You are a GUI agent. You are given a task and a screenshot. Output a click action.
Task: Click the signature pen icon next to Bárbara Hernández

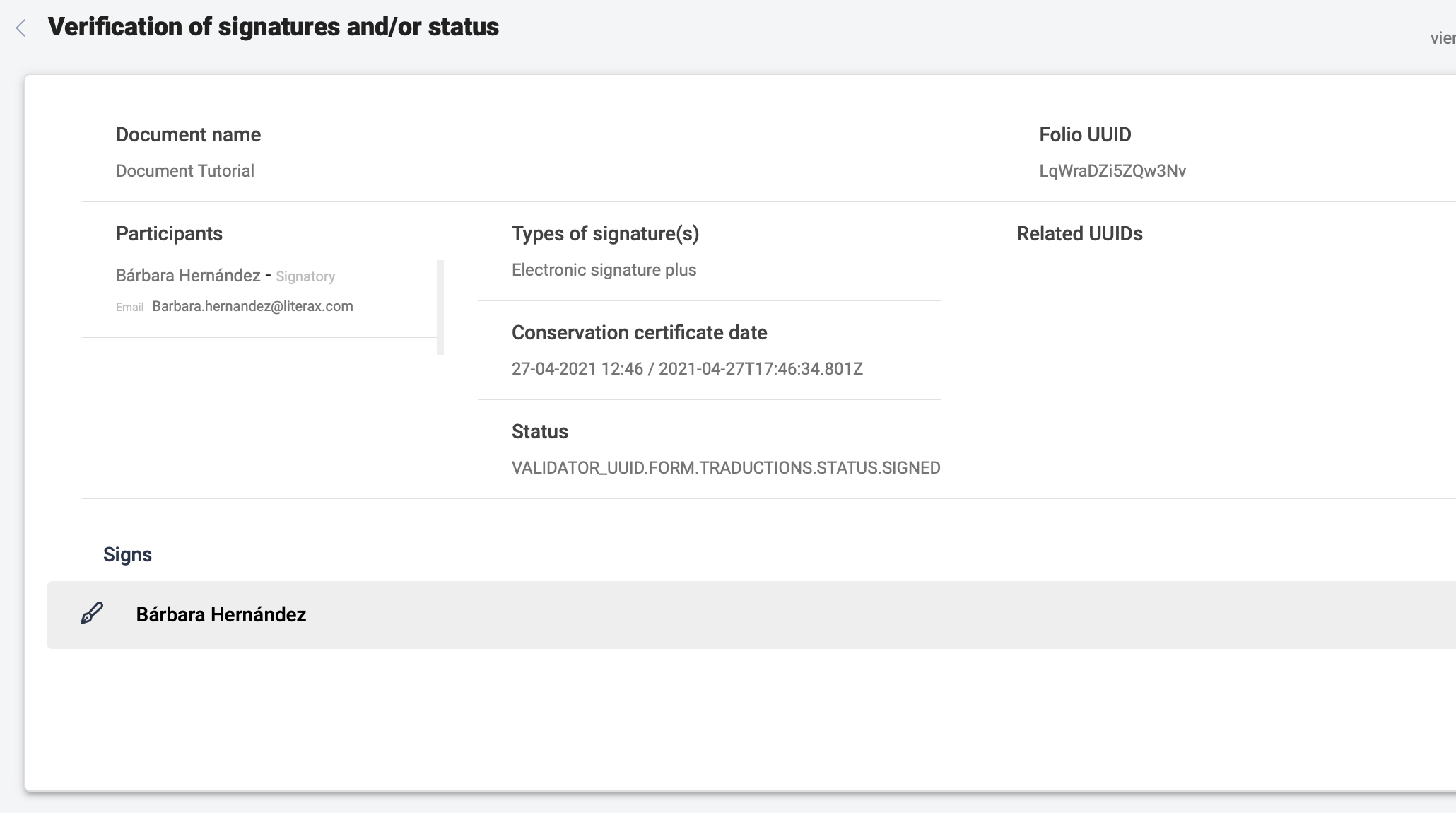point(92,614)
